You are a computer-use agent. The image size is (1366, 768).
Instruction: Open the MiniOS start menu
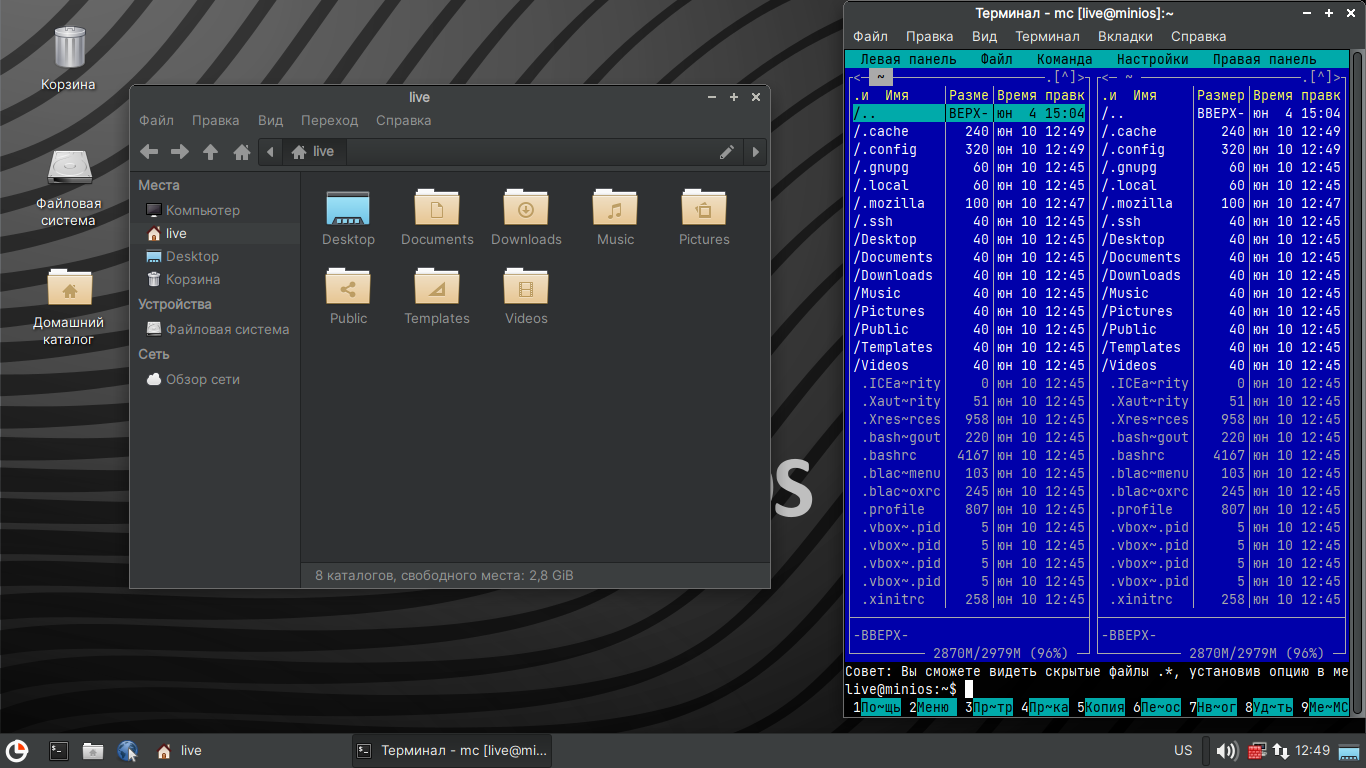click(17, 750)
